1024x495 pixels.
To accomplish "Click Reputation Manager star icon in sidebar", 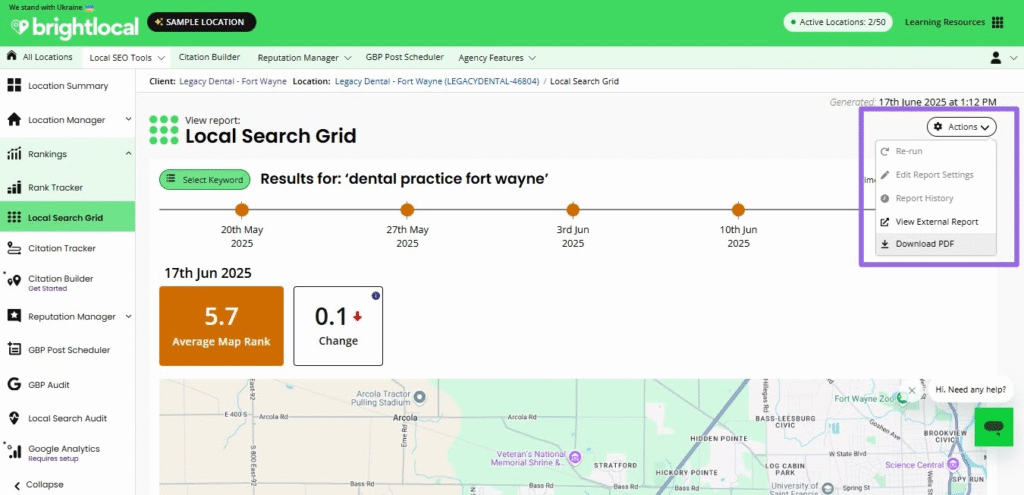I will point(14,316).
